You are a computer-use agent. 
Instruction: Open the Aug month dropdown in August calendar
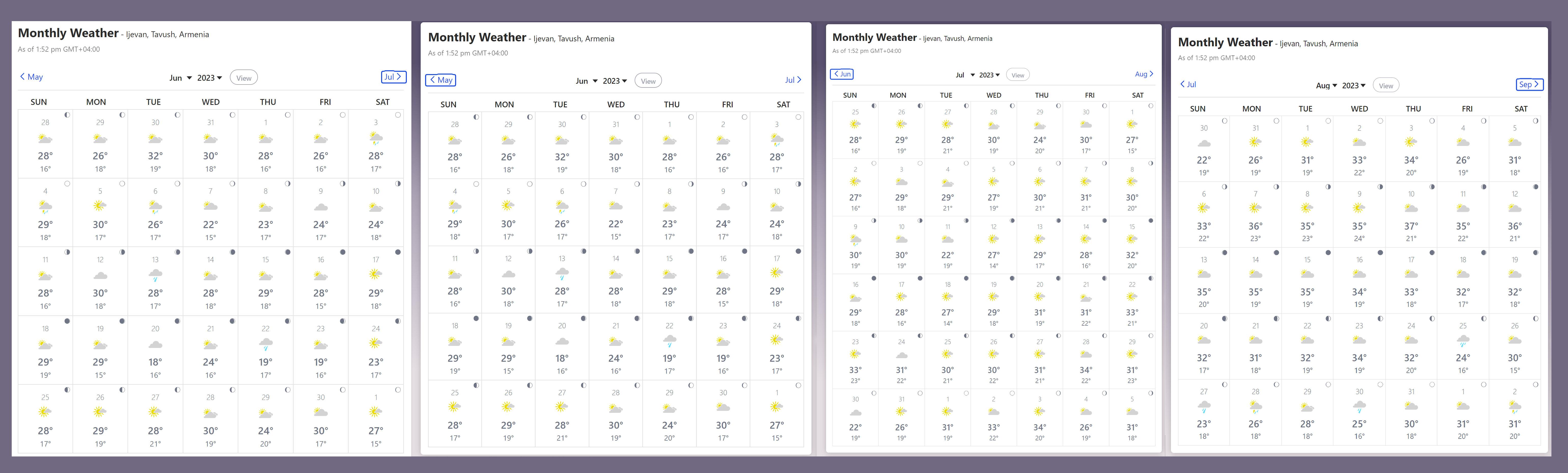point(1326,86)
